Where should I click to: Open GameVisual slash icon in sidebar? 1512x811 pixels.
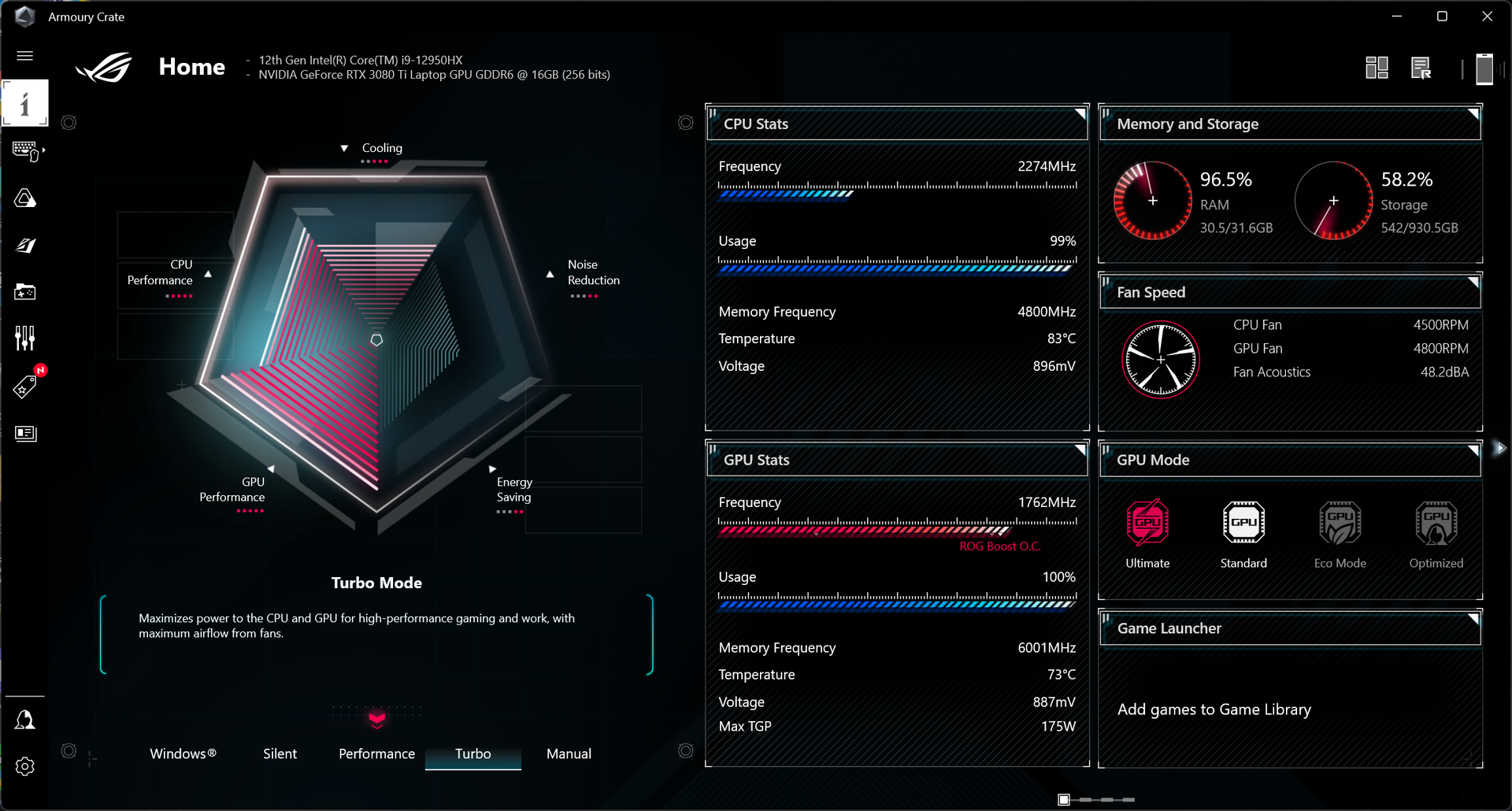point(25,246)
